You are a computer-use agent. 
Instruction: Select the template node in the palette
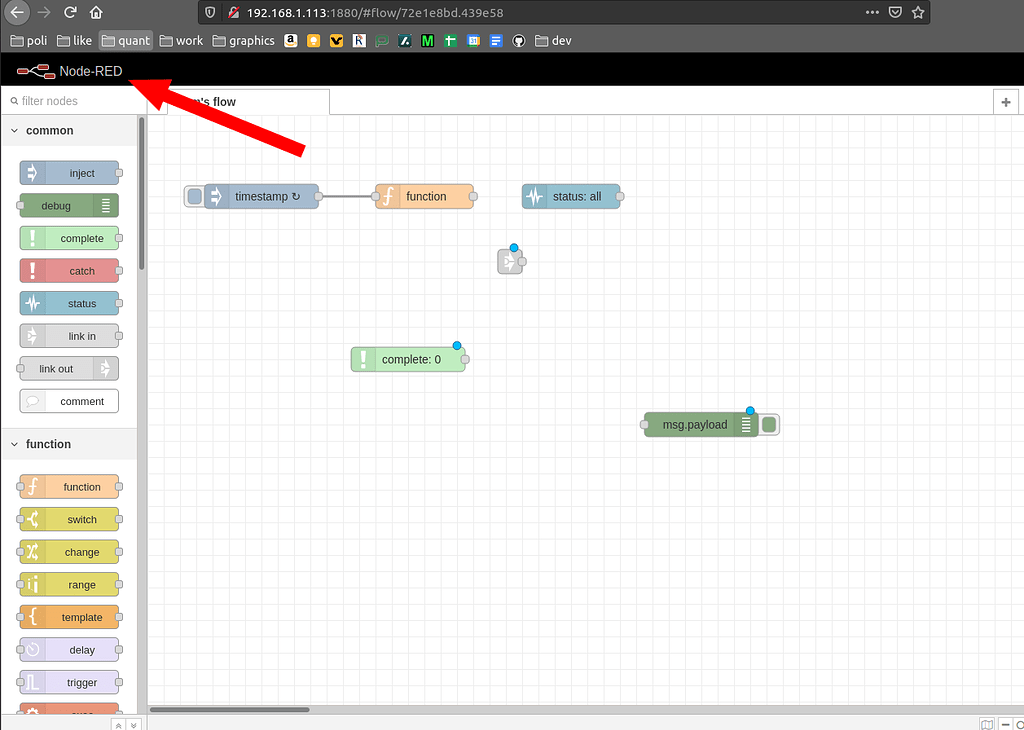(69, 617)
